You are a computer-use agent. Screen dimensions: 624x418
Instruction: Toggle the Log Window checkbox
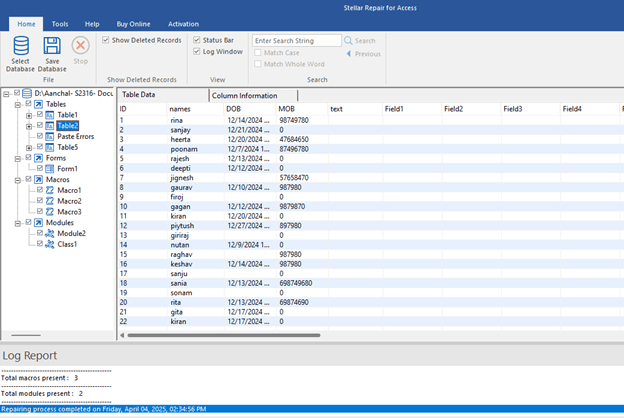[196, 51]
